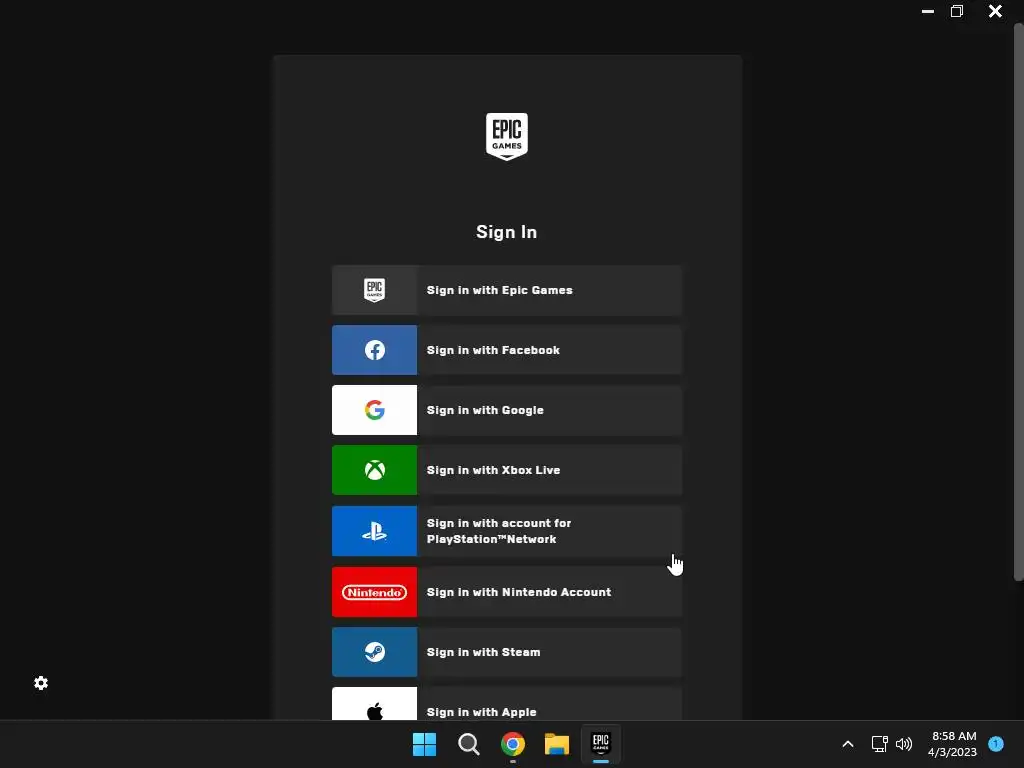This screenshot has width=1024, height=768.
Task: Click the Steam logo icon
Action: 374,652
